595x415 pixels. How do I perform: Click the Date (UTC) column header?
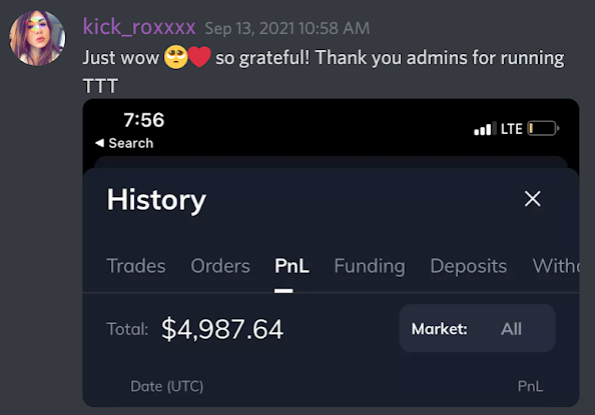(x=167, y=386)
